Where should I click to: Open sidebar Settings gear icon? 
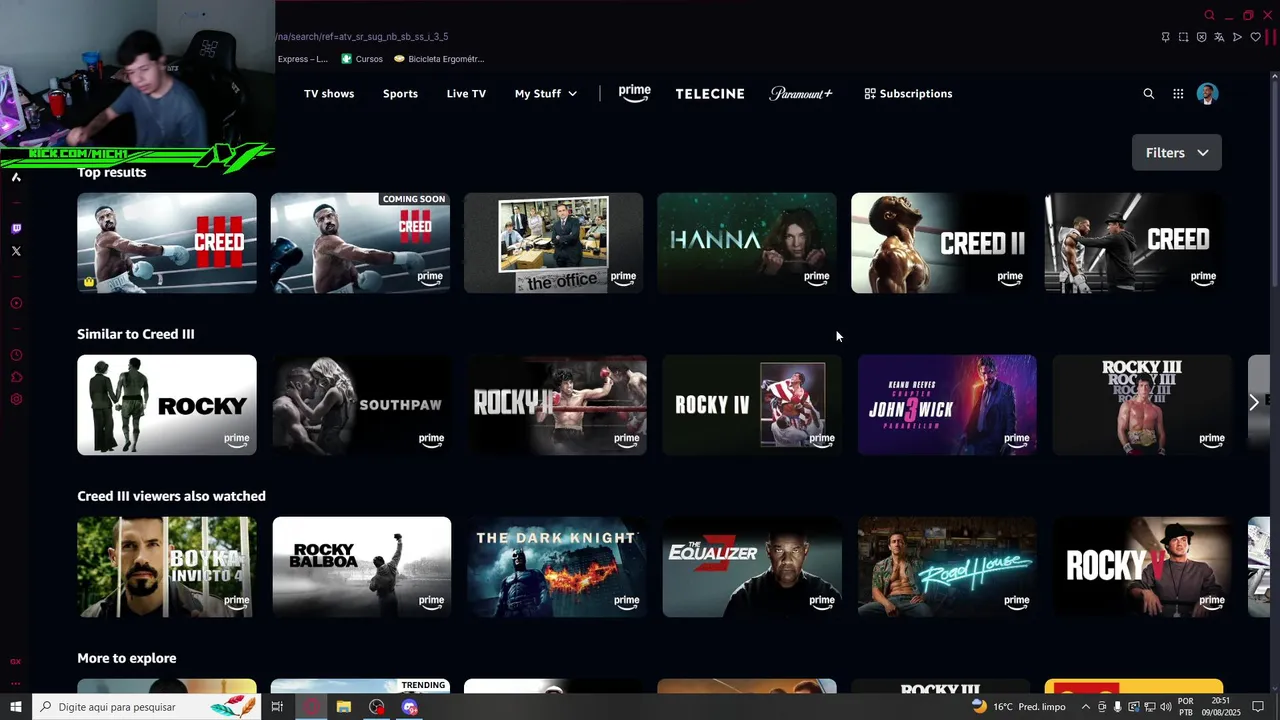[x=16, y=399]
